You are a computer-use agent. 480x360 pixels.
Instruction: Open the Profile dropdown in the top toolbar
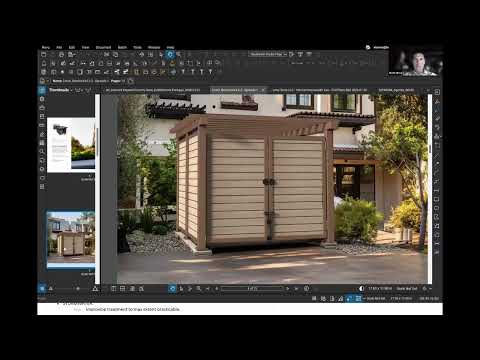tap(268, 54)
